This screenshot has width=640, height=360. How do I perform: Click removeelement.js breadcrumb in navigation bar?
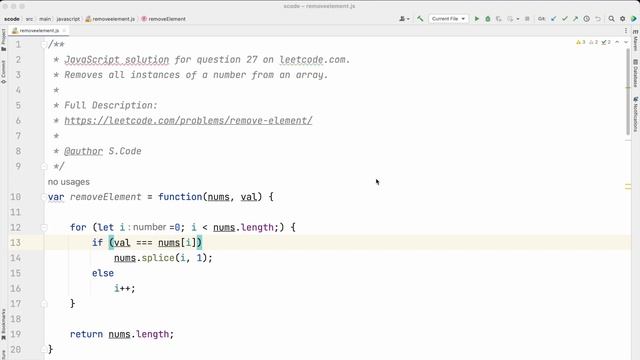click(110, 19)
